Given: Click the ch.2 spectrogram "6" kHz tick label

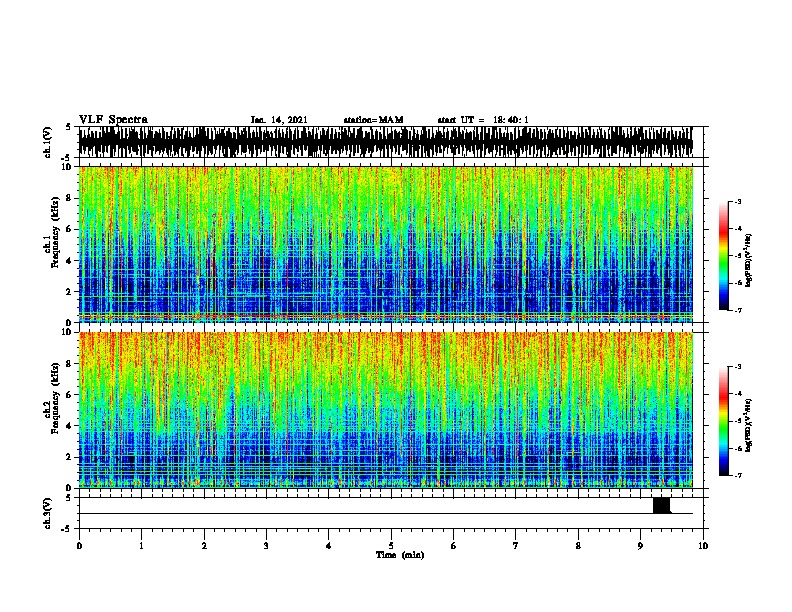Looking at the screenshot, I should pyautogui.click(x=69, y=395).
